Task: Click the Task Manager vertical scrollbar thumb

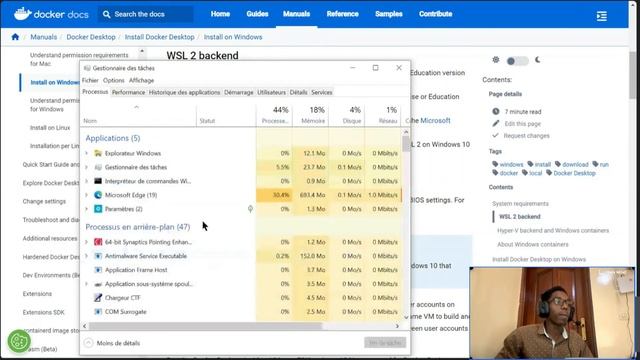Action: point(405,144)
